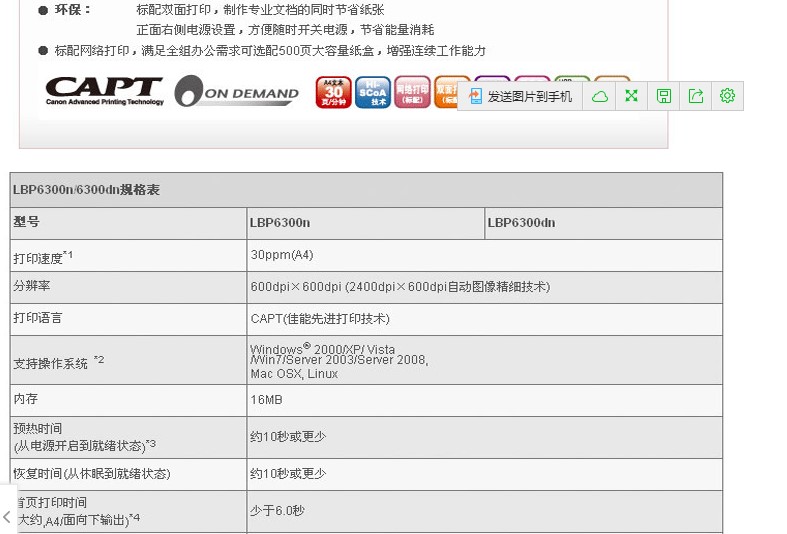
Task: Select the 打印语言 row label
Action: click(38, 318)
